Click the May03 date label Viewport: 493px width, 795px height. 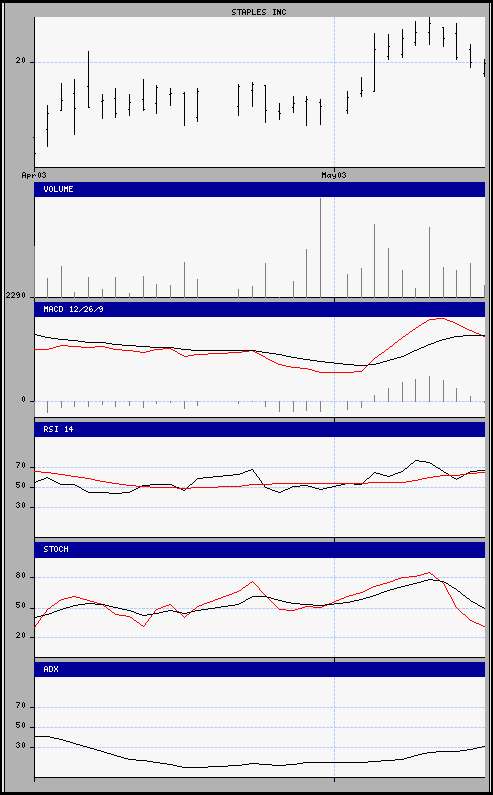click(334, 175)
